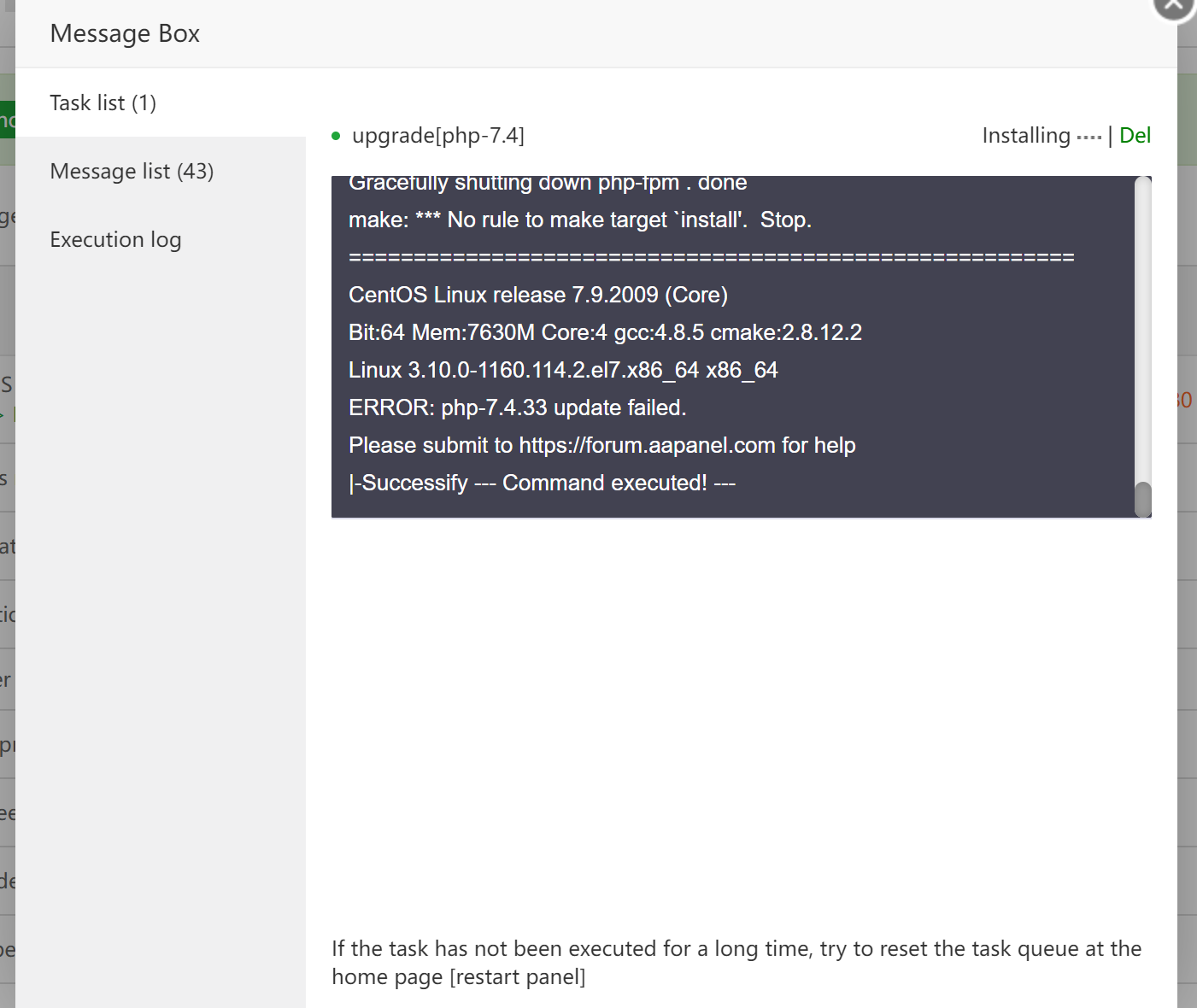Click the Linux 3.10.0 kernel log line
Viewport: 1197px width, 1008px height.
tap(563, 371)
